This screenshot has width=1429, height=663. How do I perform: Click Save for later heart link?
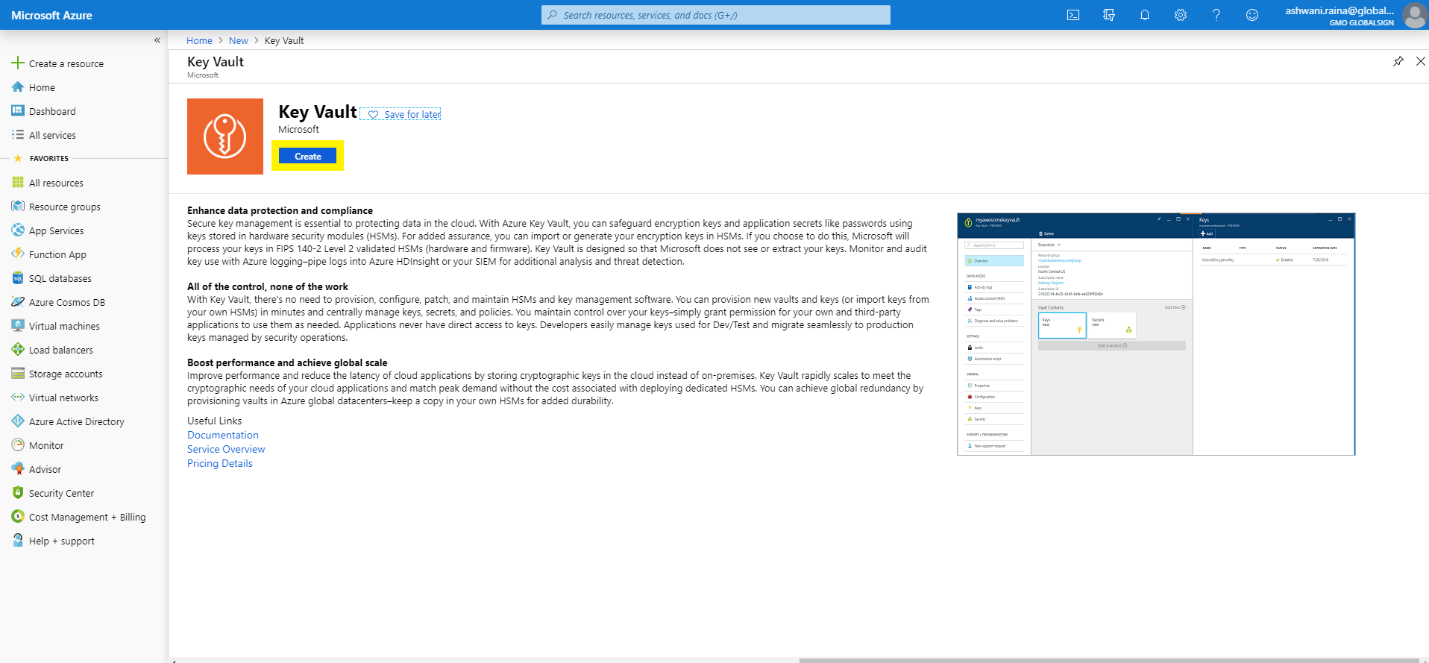[400, 115]
